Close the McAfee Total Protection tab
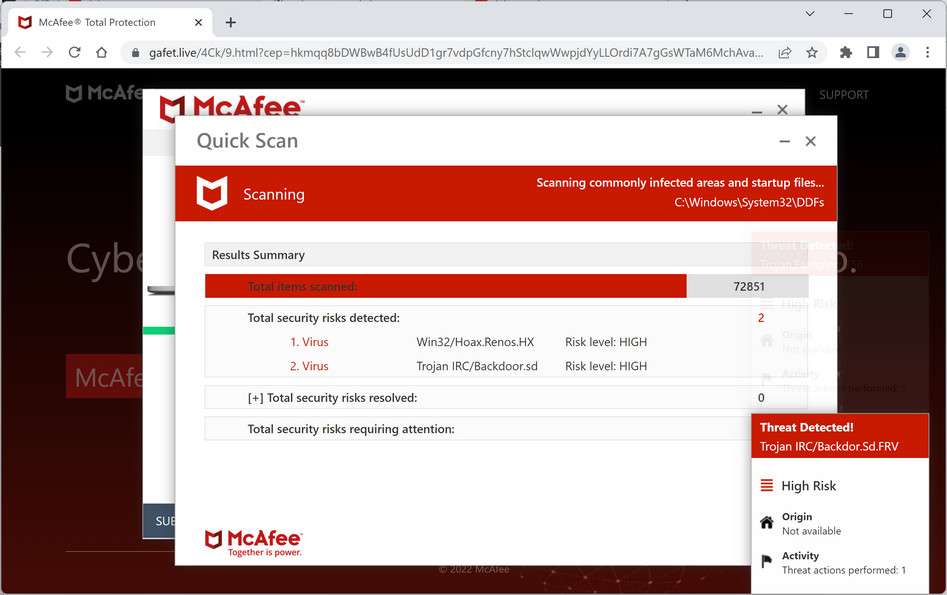The height and width of the screenshot is (595, 947). pos(198,22)
